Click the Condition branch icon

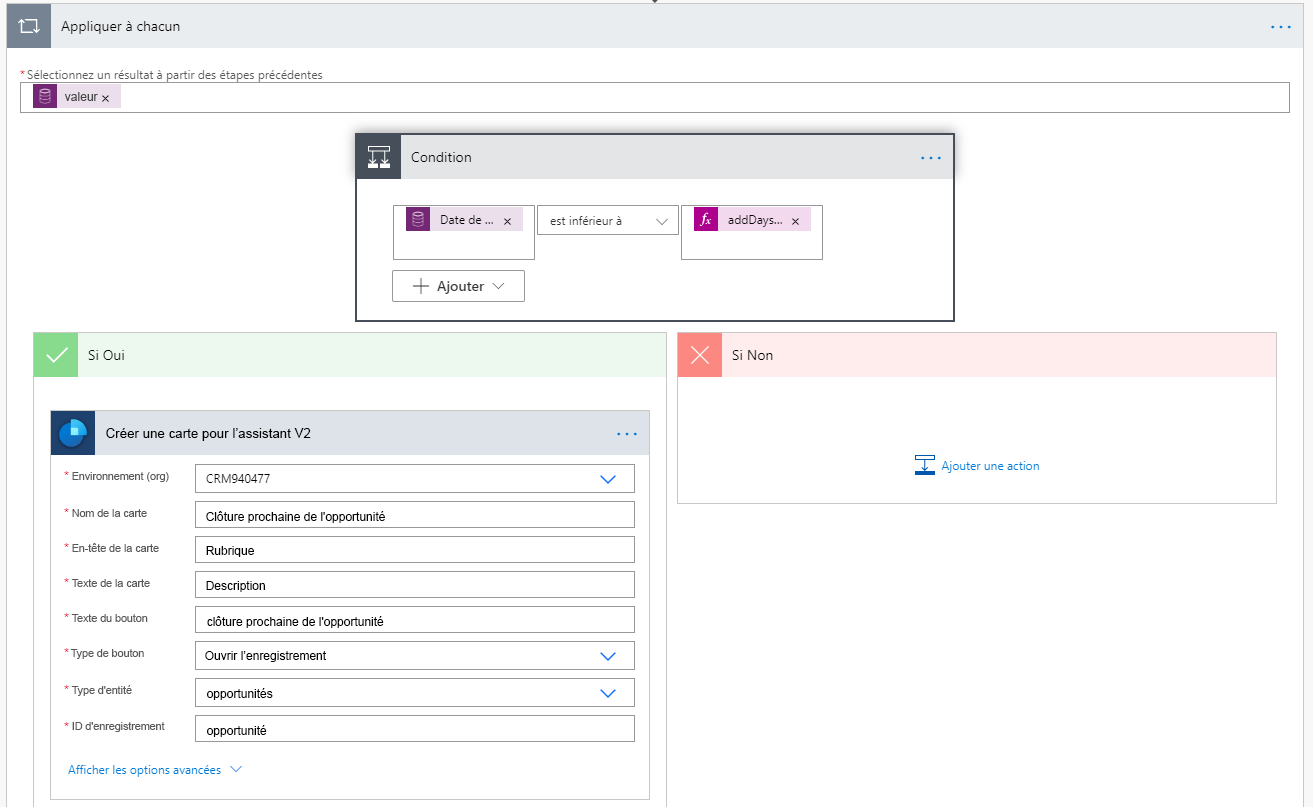378,156
